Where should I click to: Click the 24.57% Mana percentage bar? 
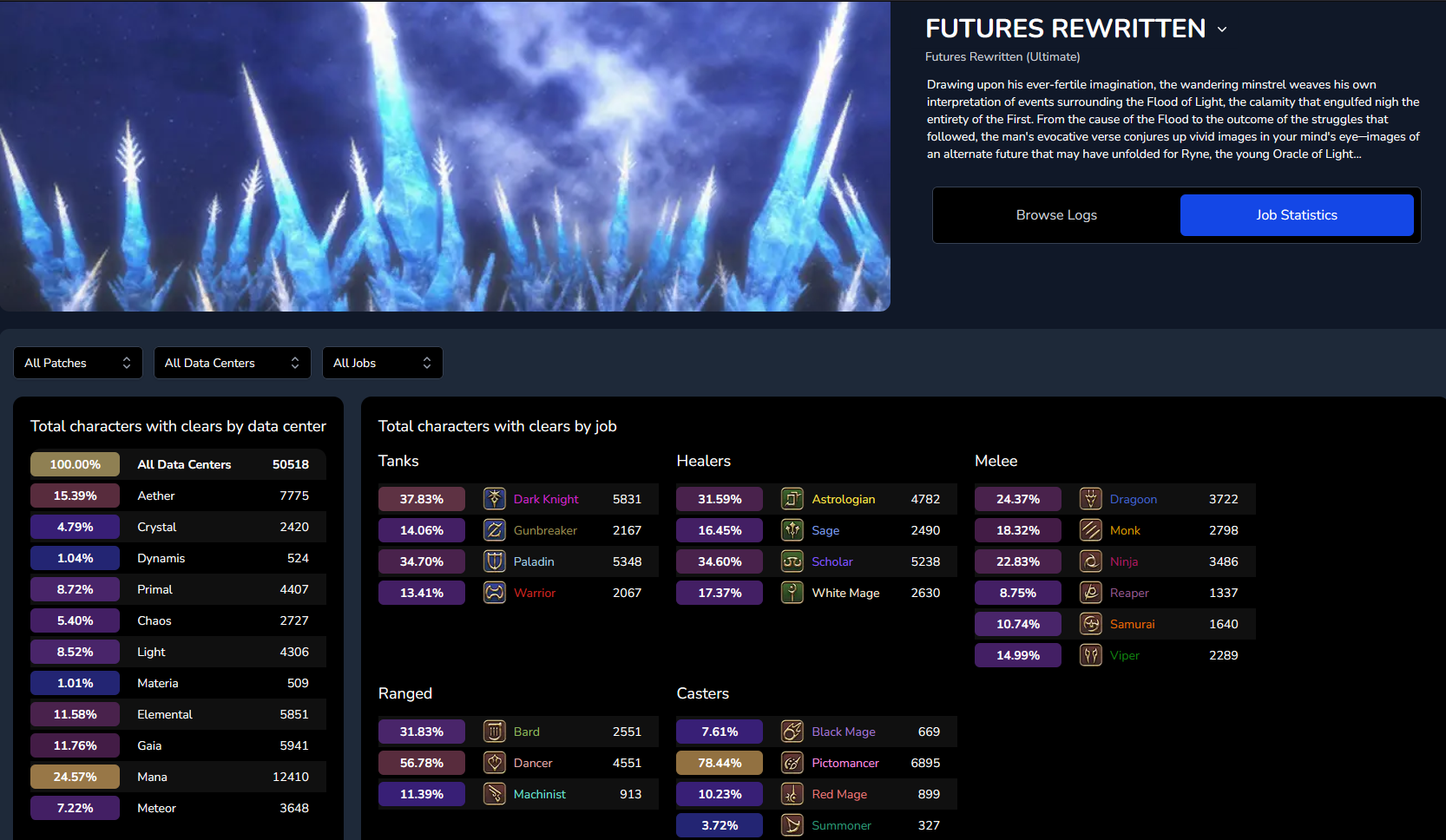tap(75, 777)
